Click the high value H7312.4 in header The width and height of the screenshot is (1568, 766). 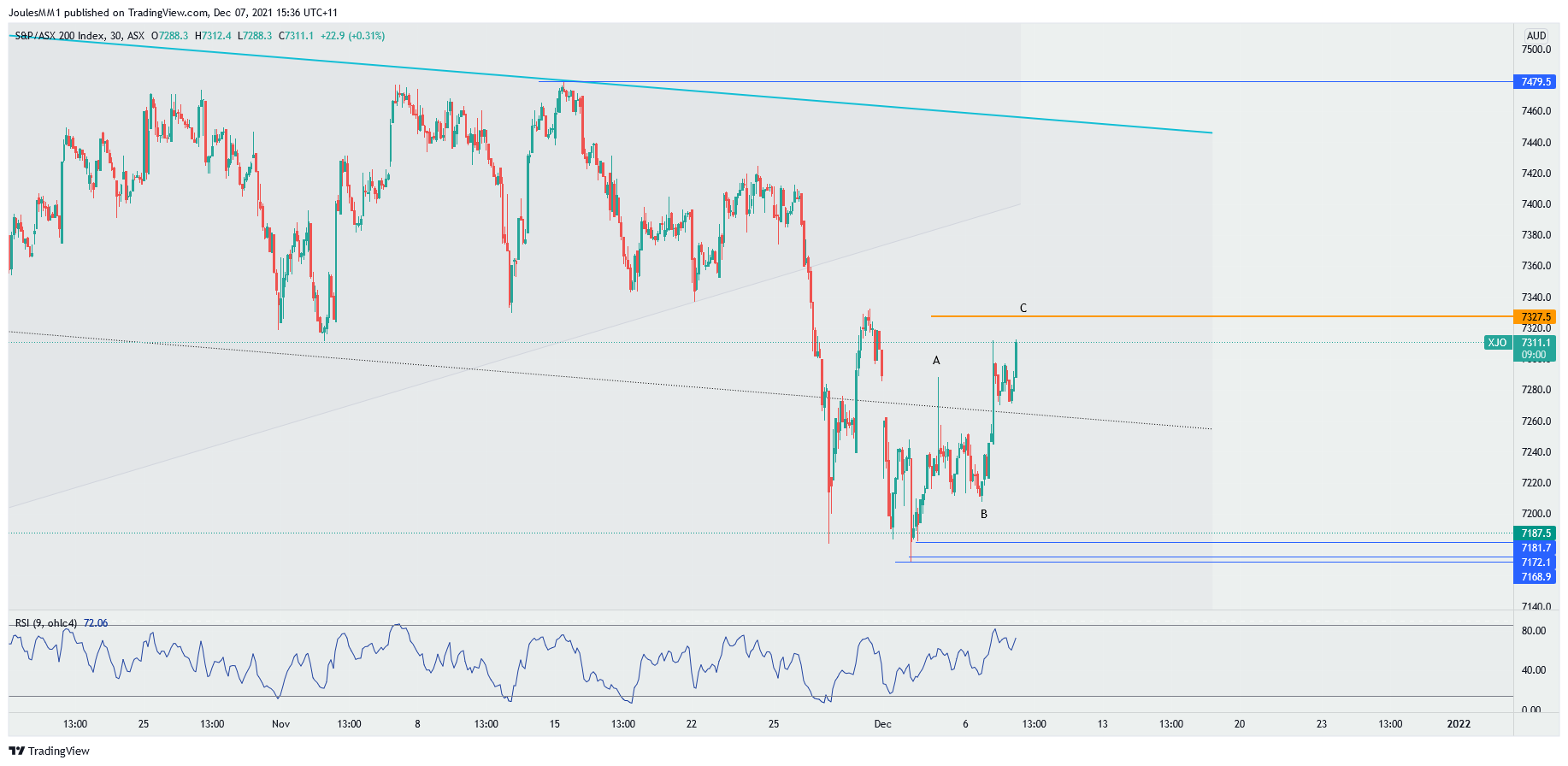213,36
